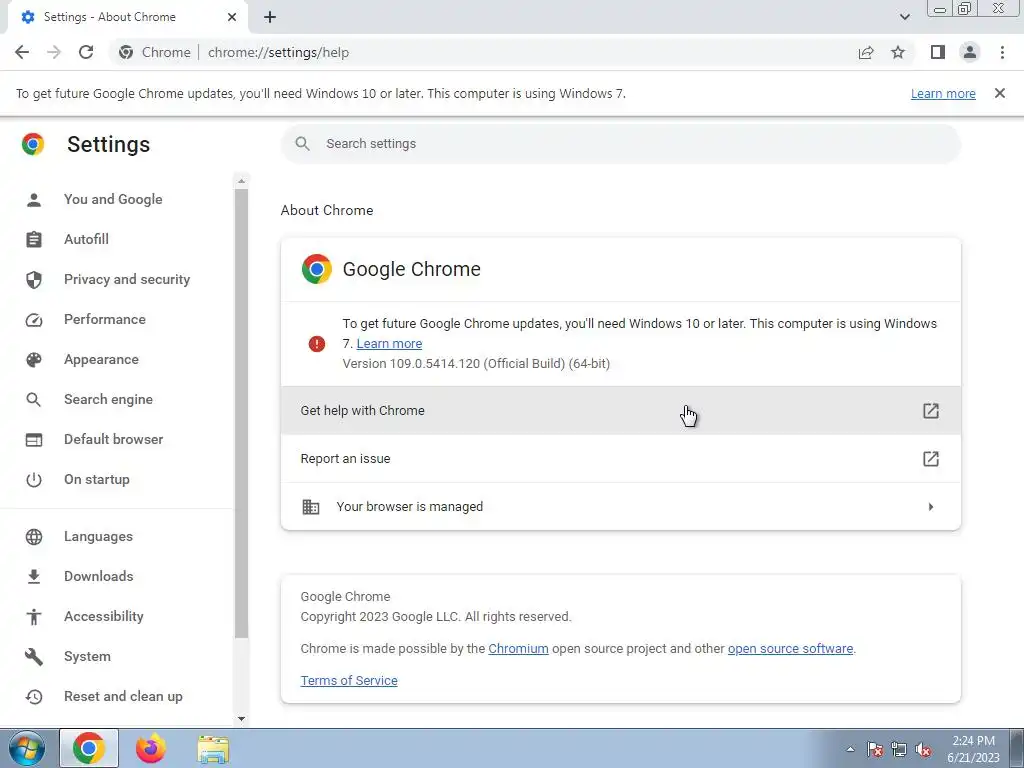
Task: Open Learn more link in About card
Action: pyautogui.click(x=389, y=344)
